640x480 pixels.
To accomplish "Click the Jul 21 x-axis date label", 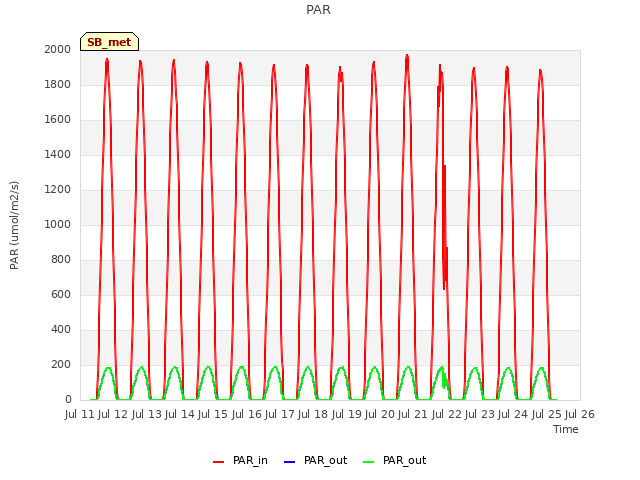I will tap(413, 414).
